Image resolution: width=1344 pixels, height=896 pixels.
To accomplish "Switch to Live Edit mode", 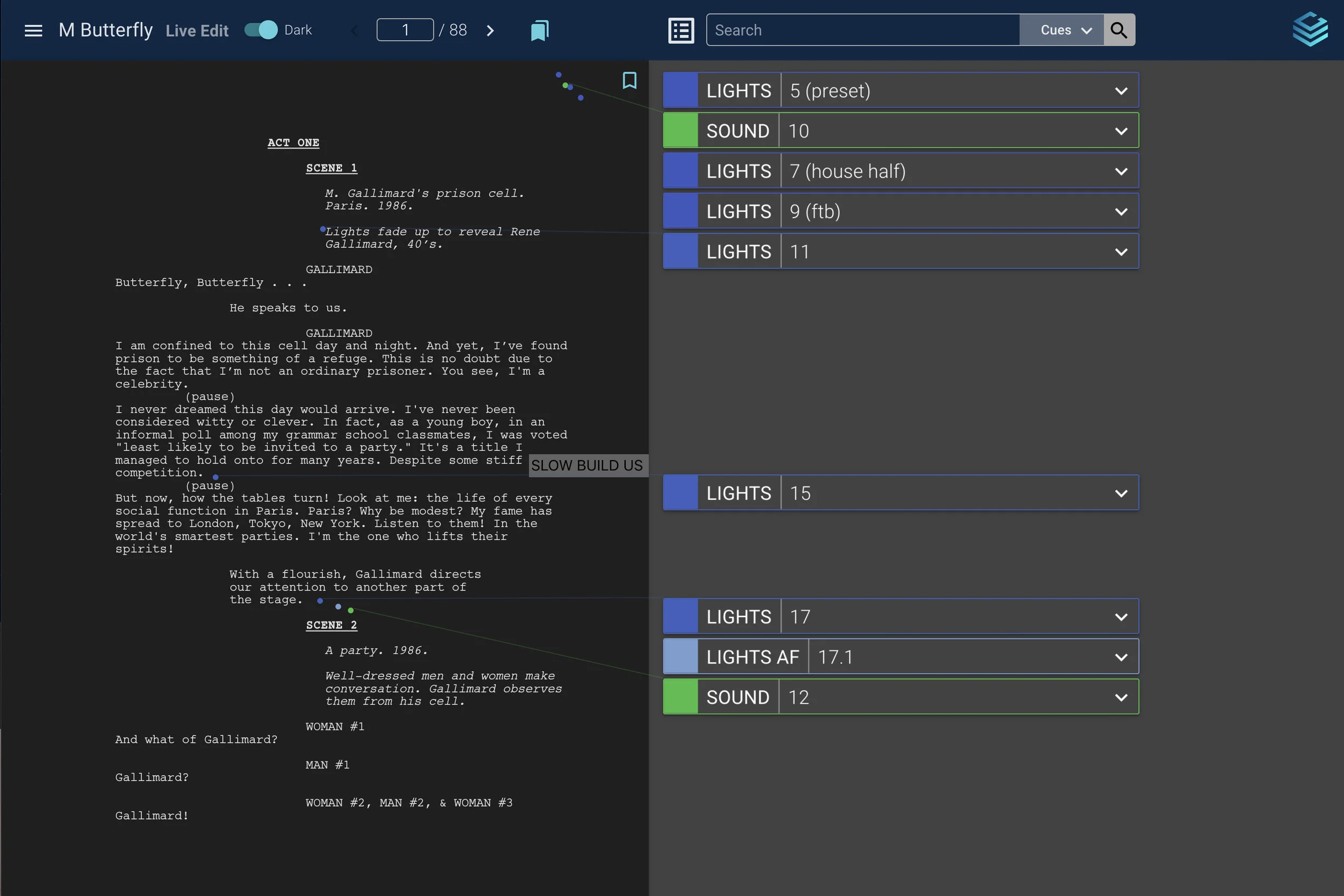I will click(197, 30).
